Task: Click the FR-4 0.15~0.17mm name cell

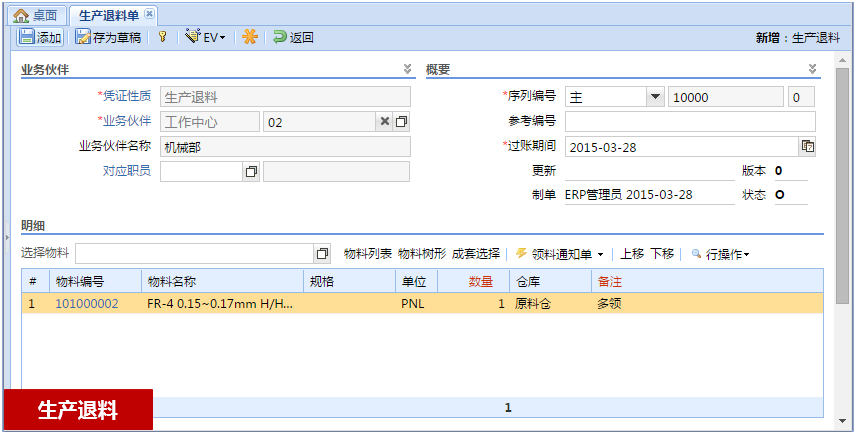Action: (222, 304)
